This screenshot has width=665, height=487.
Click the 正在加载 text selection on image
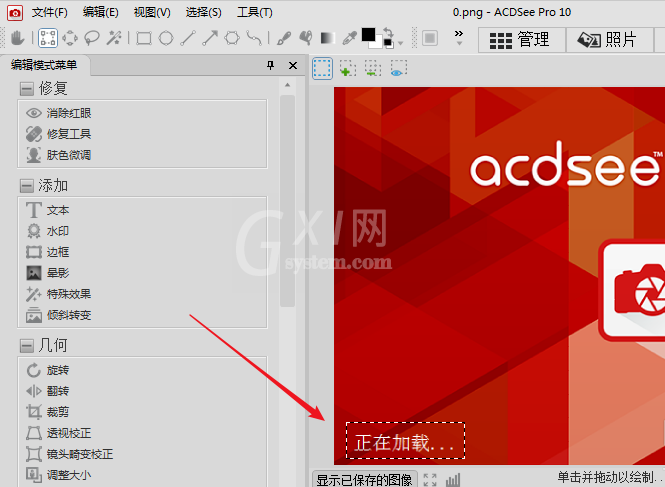[x=405, y=441]
